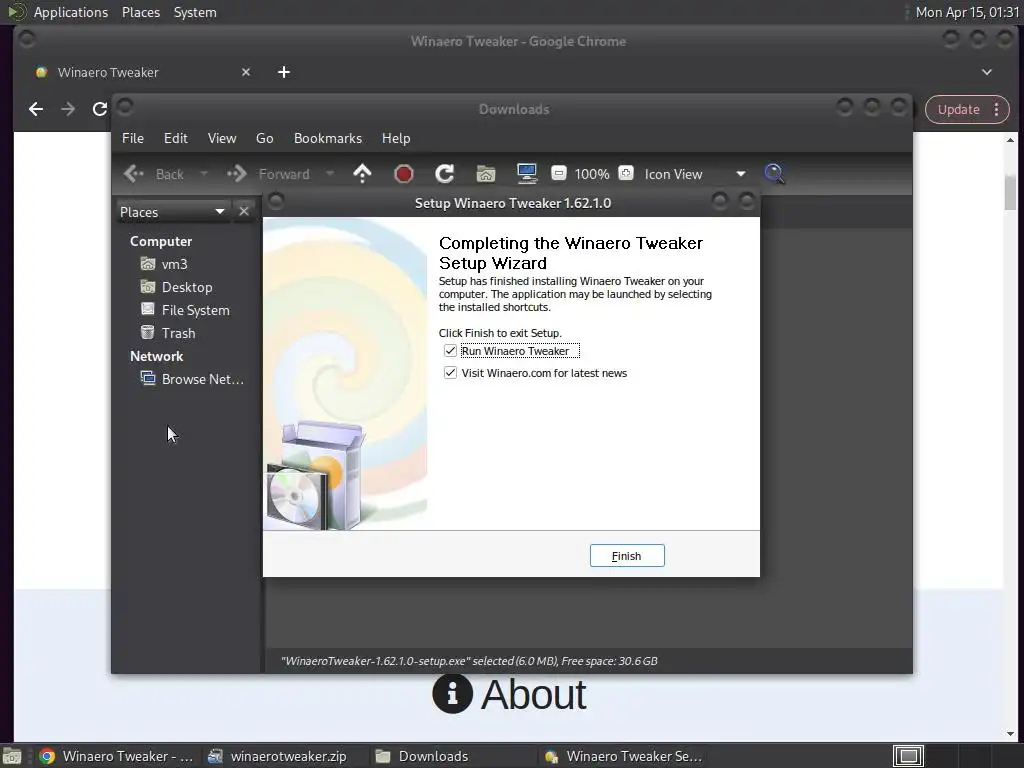
Task: Click the Search magnifier icon in toolbar
Action: coord(774,174)
